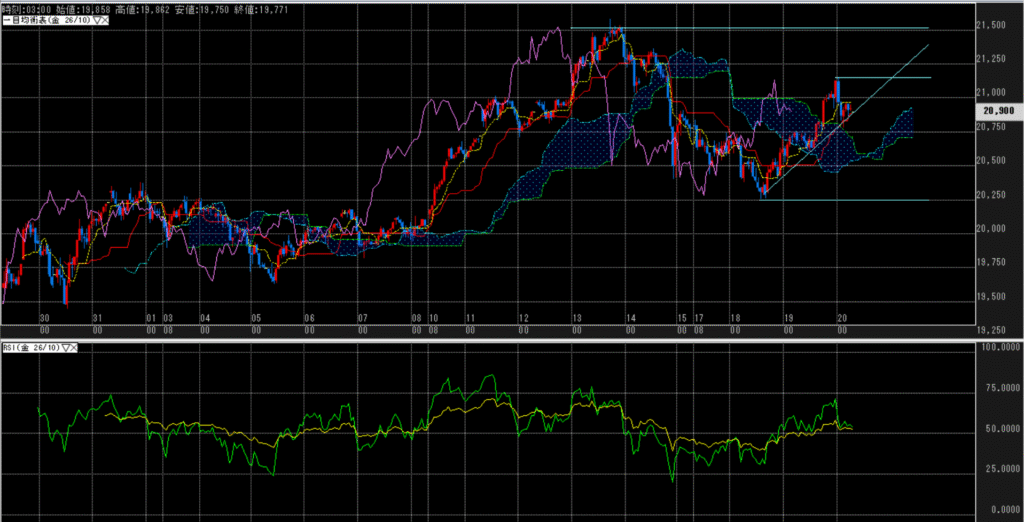Click date label 13 on time axis
Image resolution: width=1024 pixels, height=522 pixels.
tap(576, 317)
